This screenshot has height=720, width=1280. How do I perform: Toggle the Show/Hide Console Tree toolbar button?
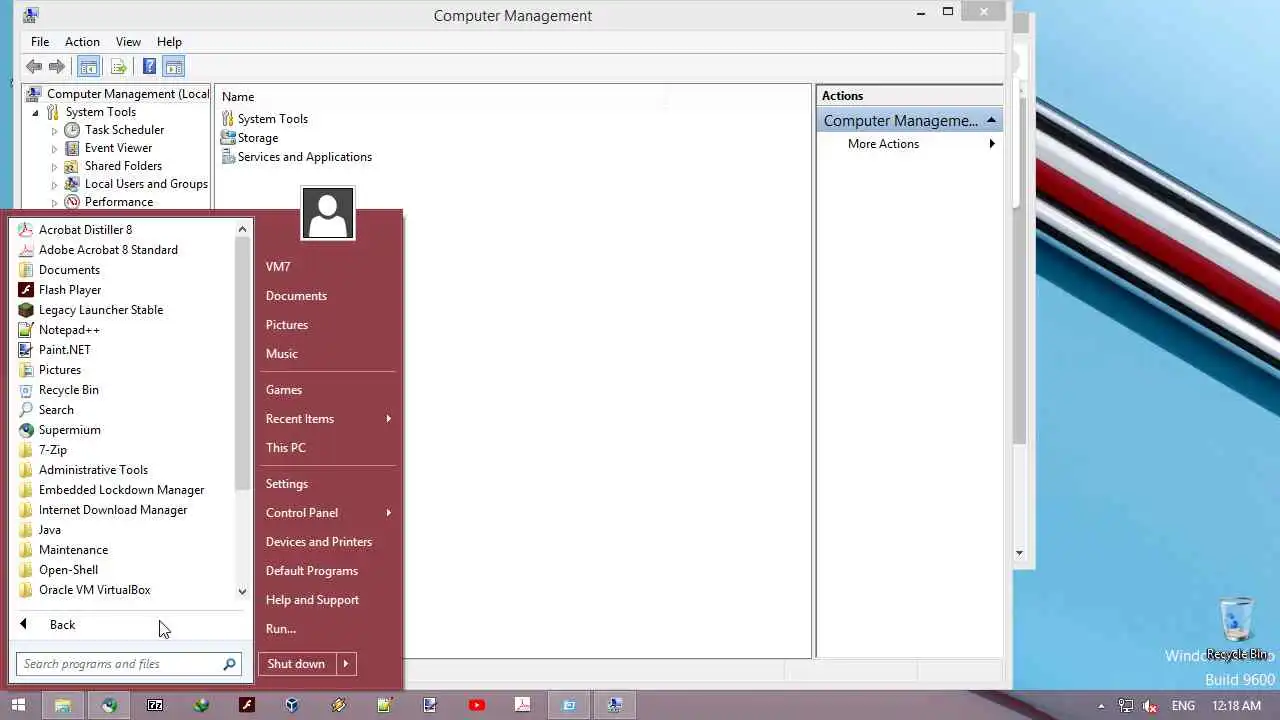point(88,67)
